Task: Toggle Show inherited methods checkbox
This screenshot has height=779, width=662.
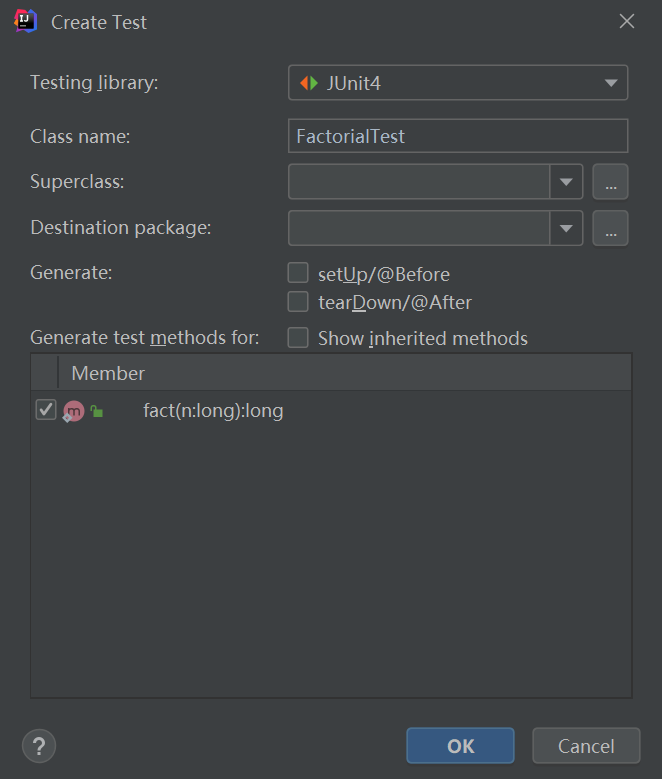Action: coord(298,337)
